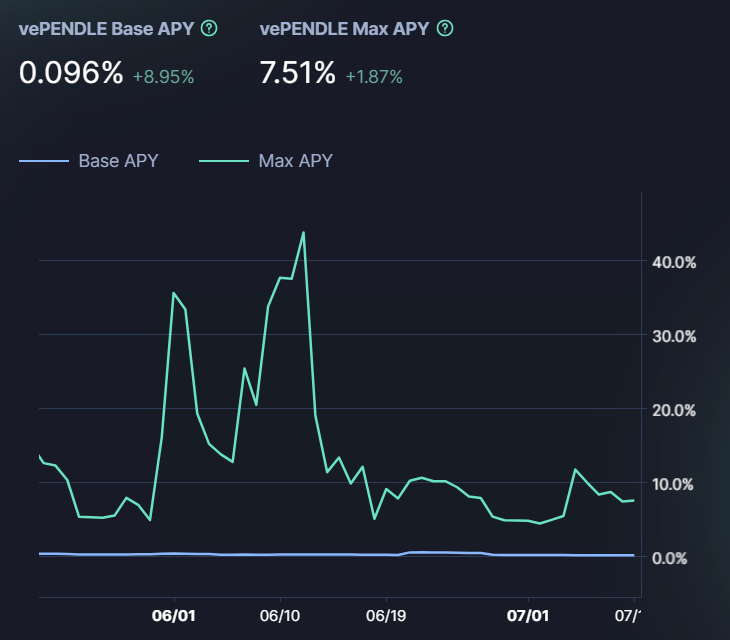Click the vePENDLE Base APY heading
This screenshot has width=730, height=640.
(x=106, y=29)
